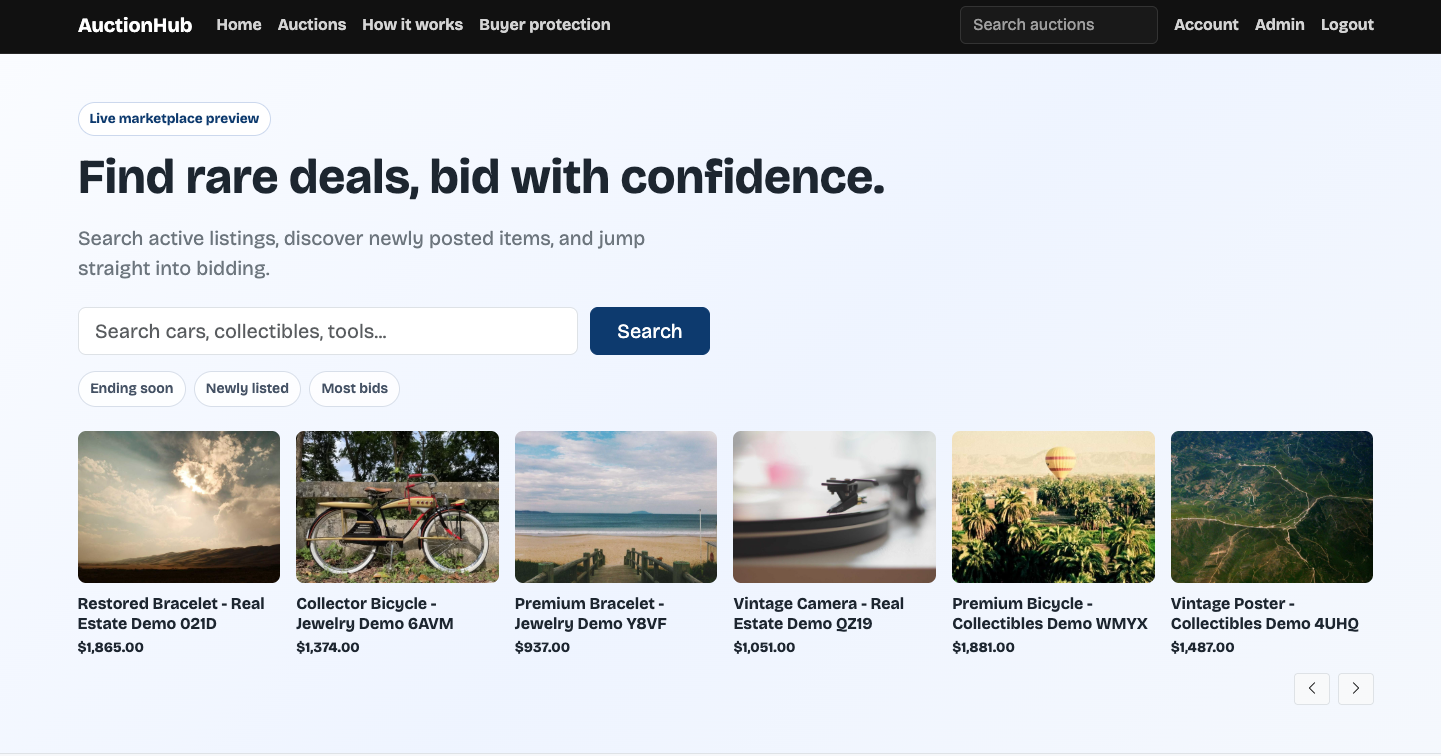Open the Account page
The width and height of the screenshot is (1441, 756).
[1206, 25]
